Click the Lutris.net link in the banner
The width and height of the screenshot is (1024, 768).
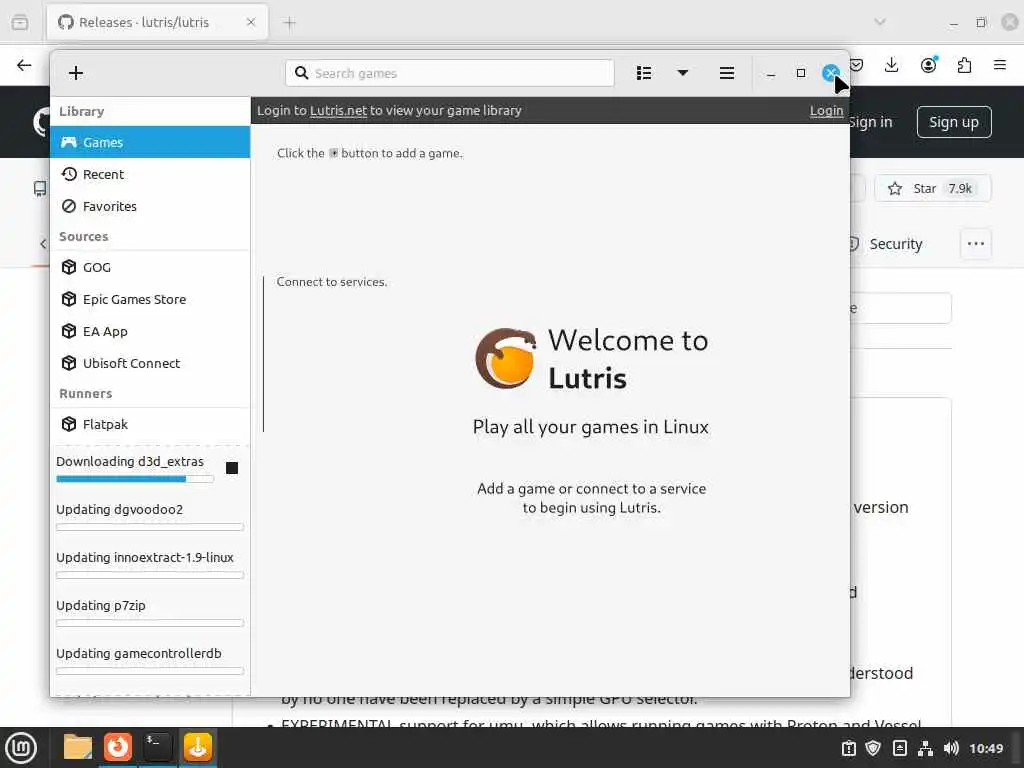(x=338, y=110)
